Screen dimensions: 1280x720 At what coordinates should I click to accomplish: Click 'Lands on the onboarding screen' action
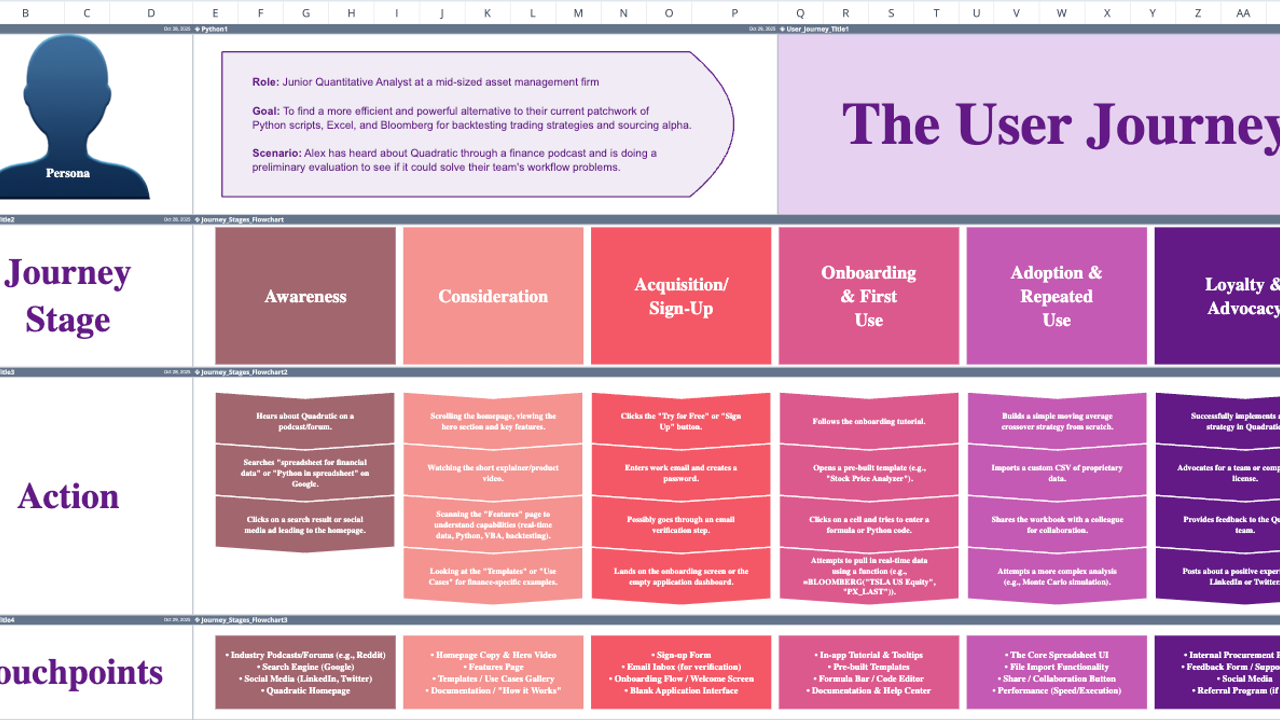coord(681,577)
